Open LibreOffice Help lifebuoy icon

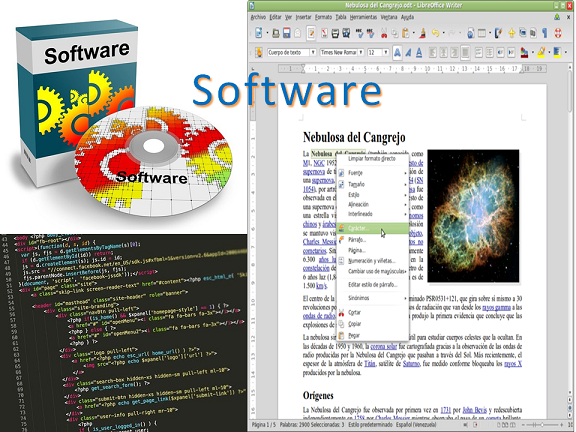click(x=558, y=33)
